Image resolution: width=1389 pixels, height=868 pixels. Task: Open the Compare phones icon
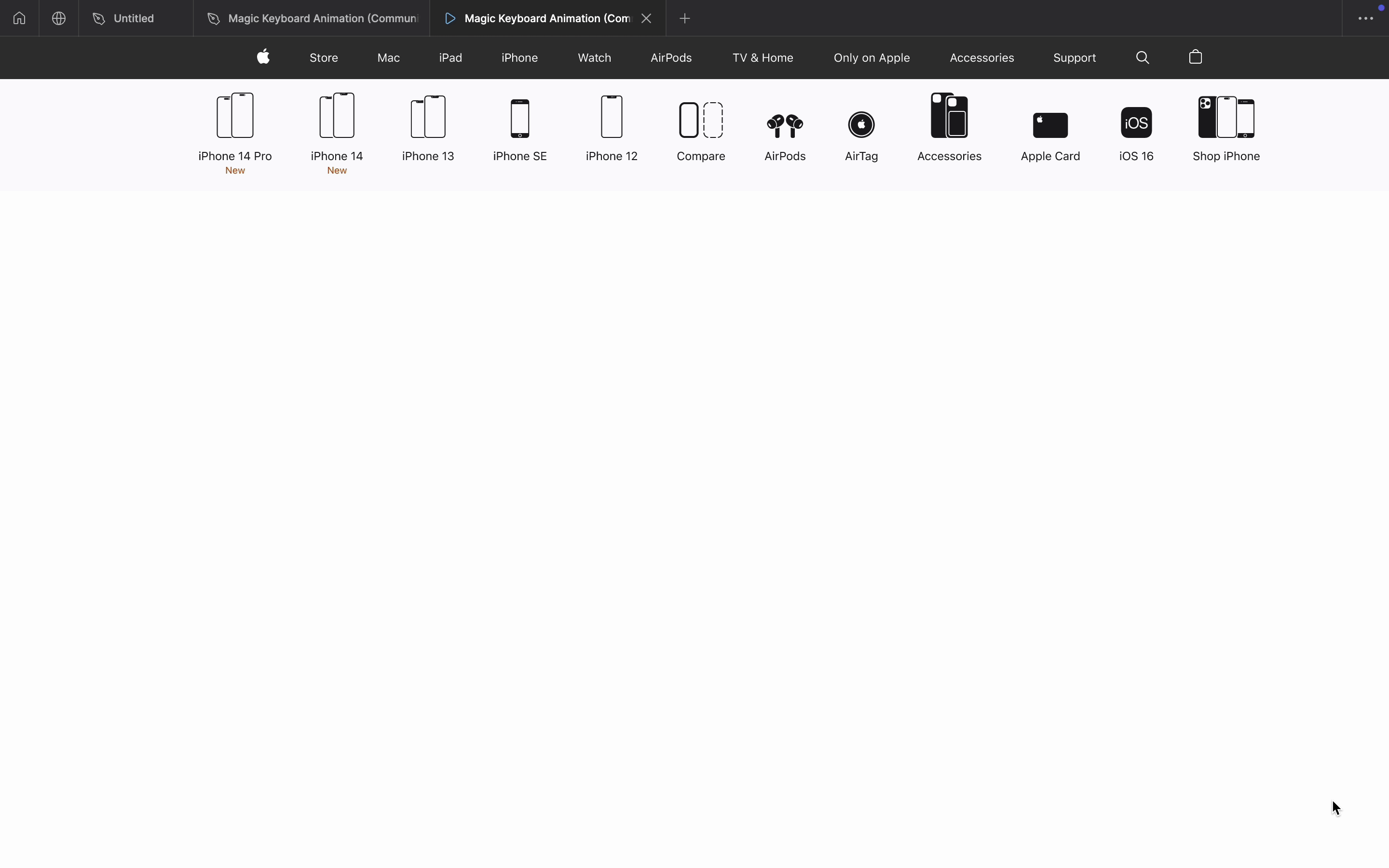(x=701, y=120)
